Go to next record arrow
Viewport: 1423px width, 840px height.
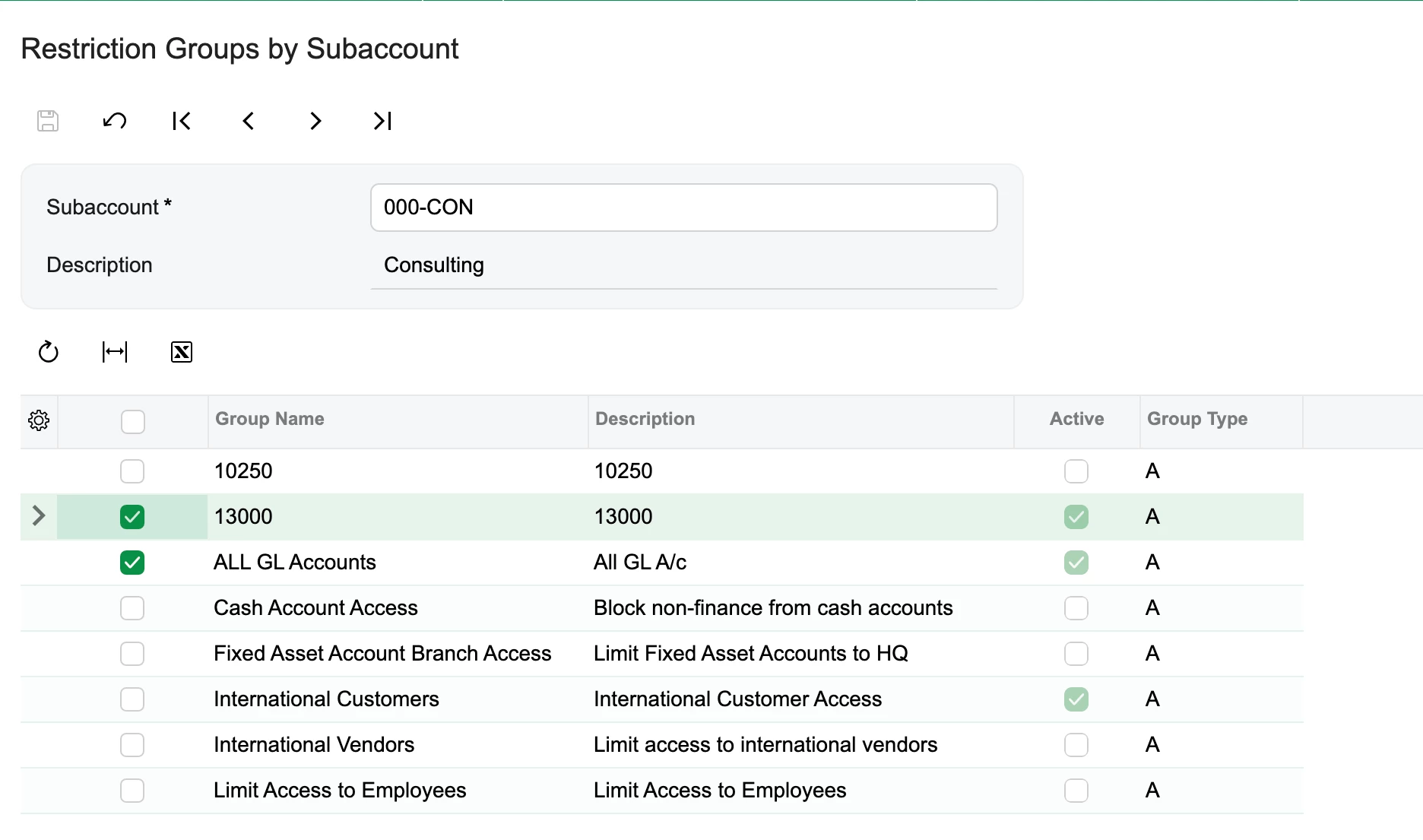coord(315,121)
